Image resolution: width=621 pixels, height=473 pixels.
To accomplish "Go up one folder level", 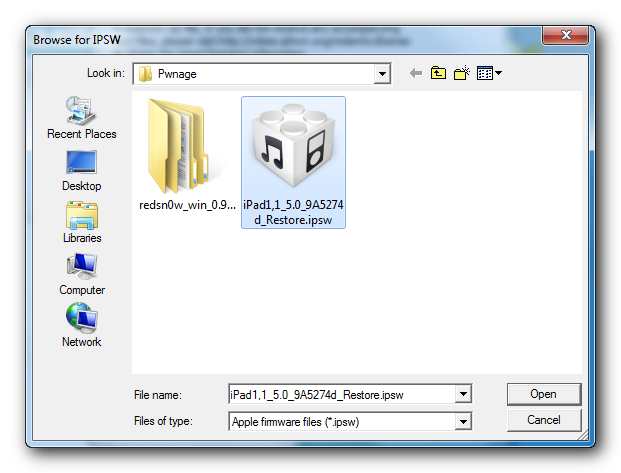I will coord(438,73).
